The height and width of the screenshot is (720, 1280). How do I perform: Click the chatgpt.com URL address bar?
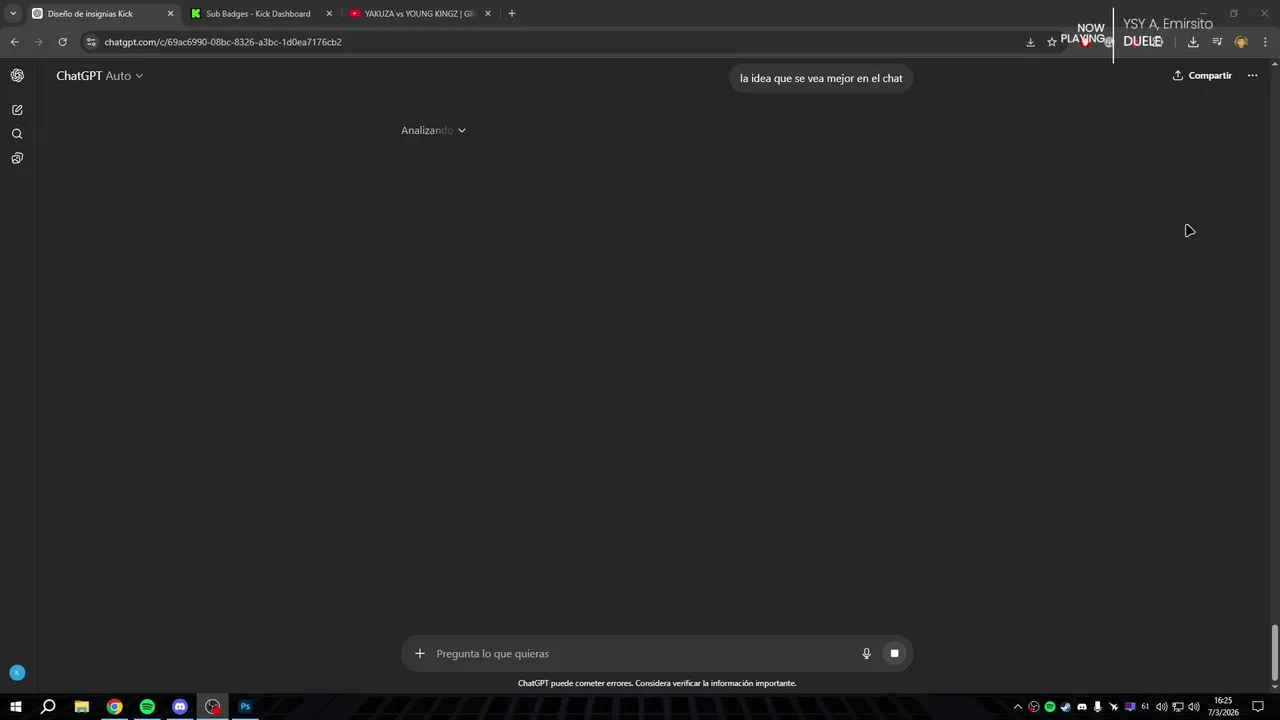tap(223, 42)
